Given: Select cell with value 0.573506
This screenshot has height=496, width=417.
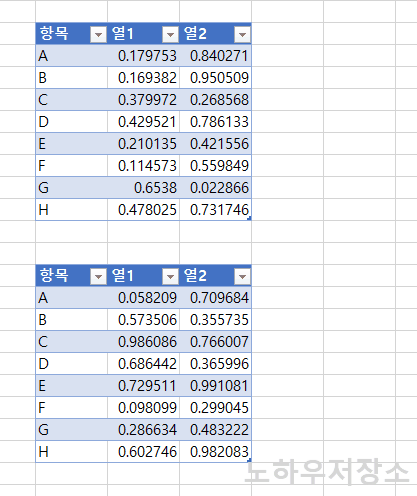Looking at the screenshot, I should pos(144,320).
